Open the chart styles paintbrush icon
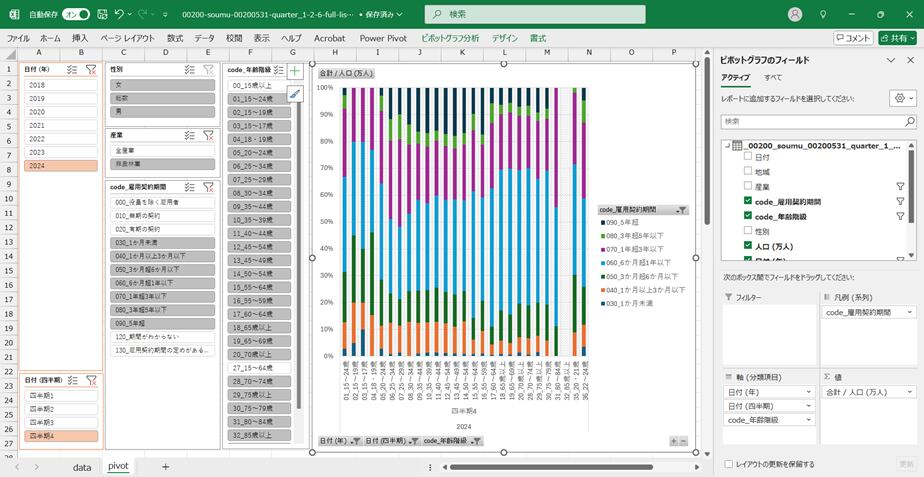924x477 pixels. (x=295, y=94)
